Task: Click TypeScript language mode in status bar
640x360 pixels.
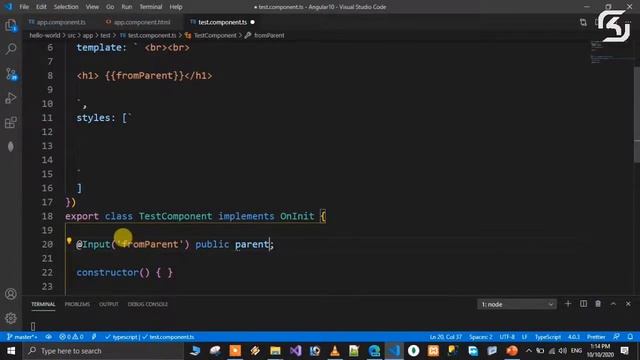Action: pos(548,337)
